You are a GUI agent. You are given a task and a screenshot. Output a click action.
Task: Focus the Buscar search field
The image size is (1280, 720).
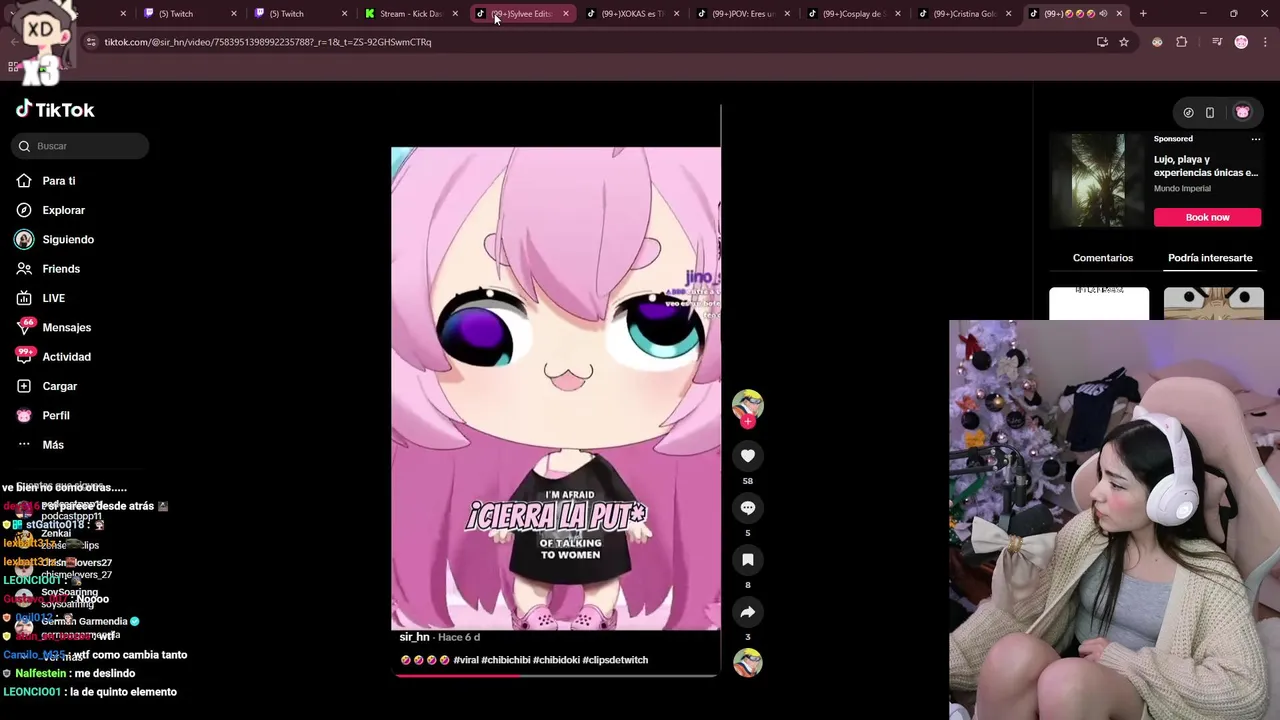[81, 146]
